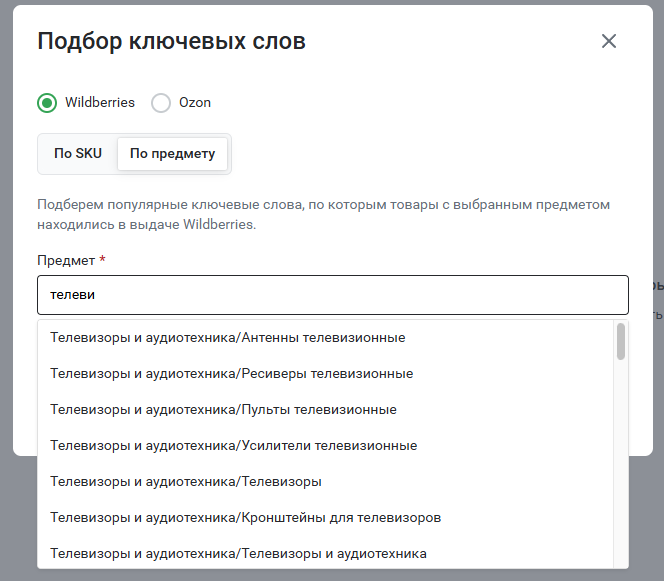Screen dimensions: 664x581
Task: Choose Ресиверы телевизионные from suggestions
Action: [325, 374]
